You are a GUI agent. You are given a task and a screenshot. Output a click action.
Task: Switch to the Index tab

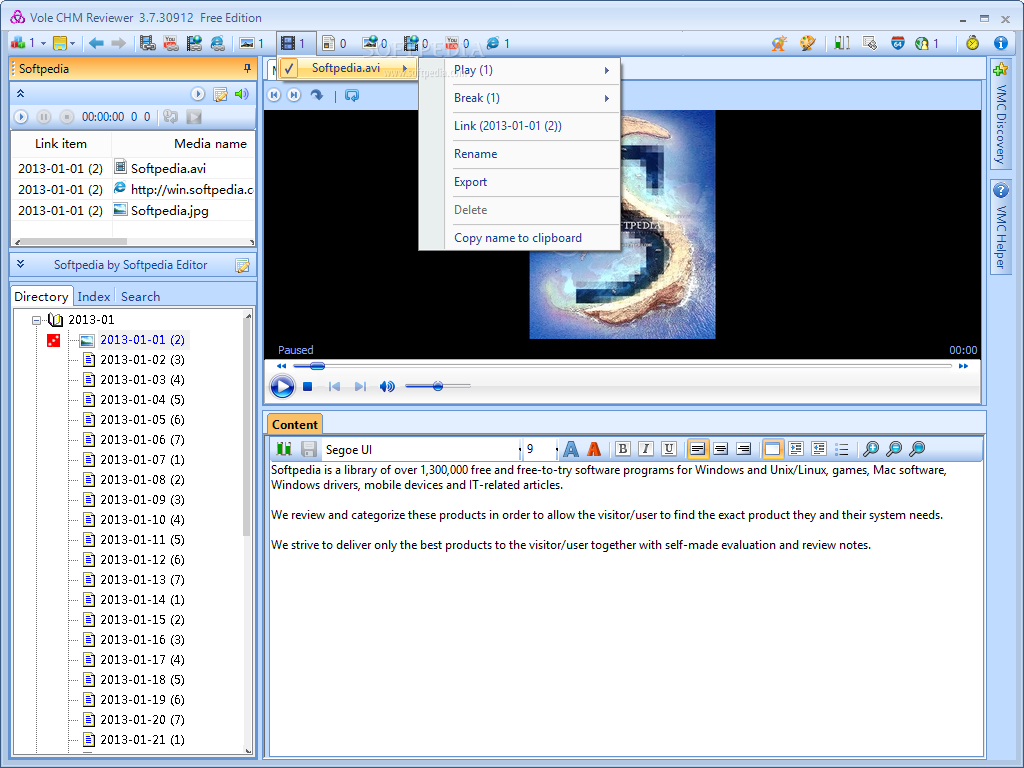click(94, 296)
